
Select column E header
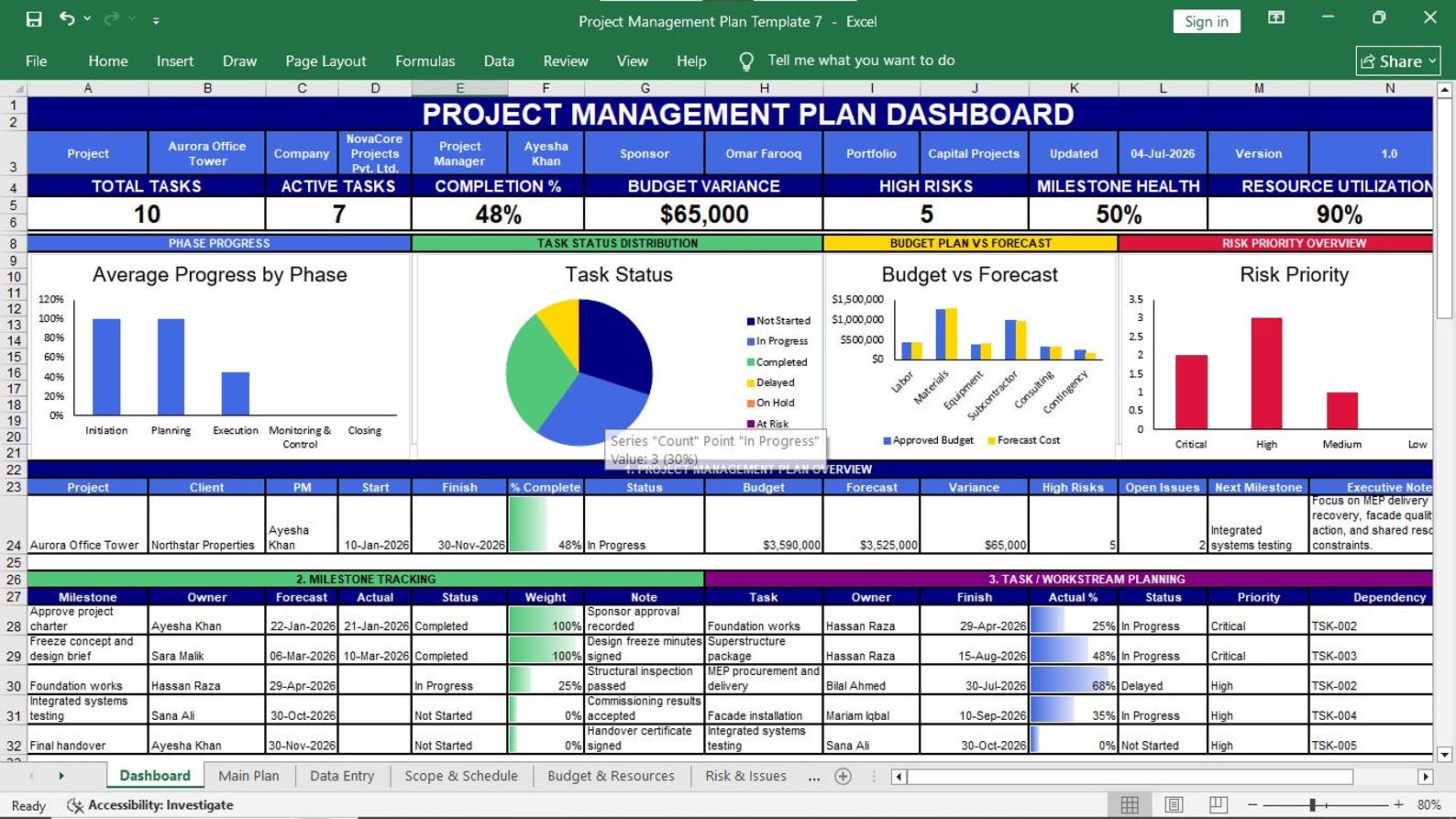click(459, 88)
